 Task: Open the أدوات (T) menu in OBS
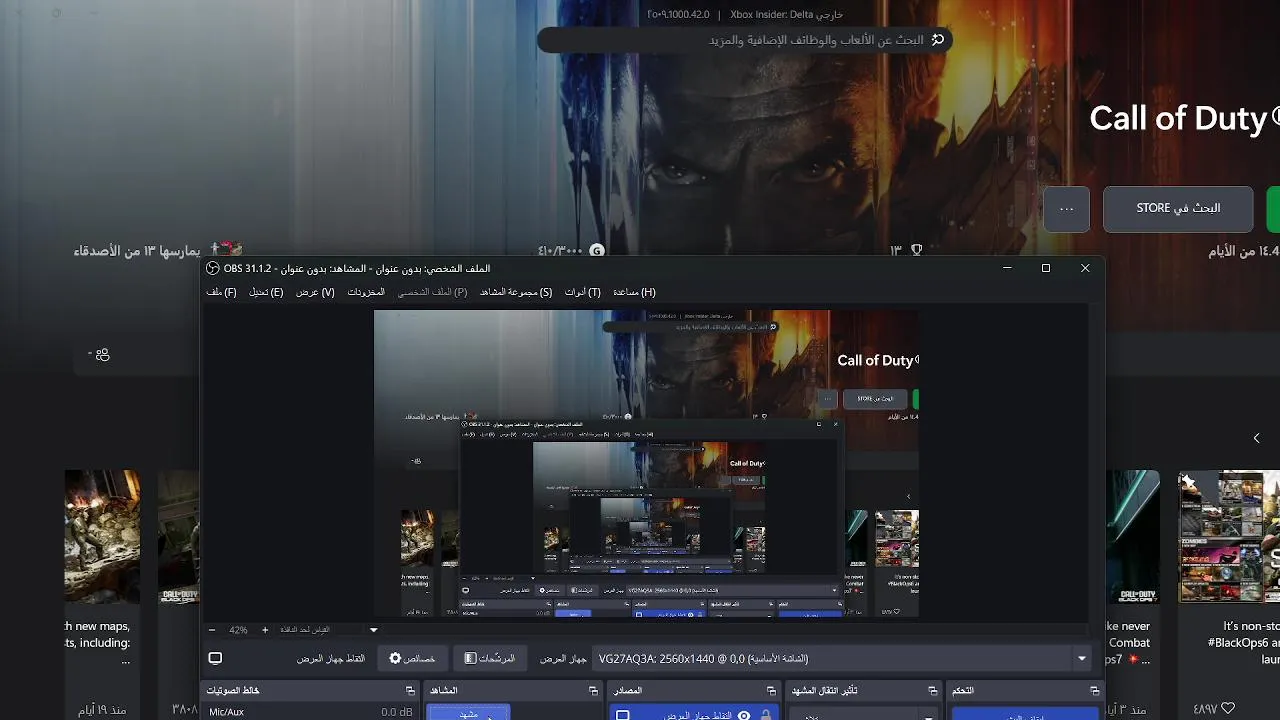(x=583, y=292)
